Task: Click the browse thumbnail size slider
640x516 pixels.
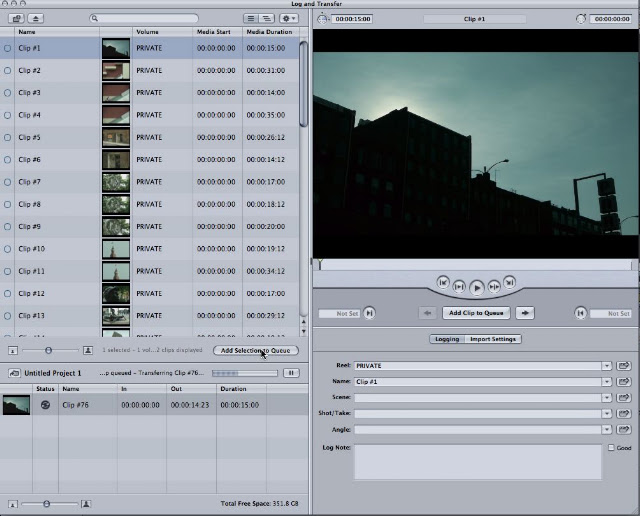Action: [49, 350]
